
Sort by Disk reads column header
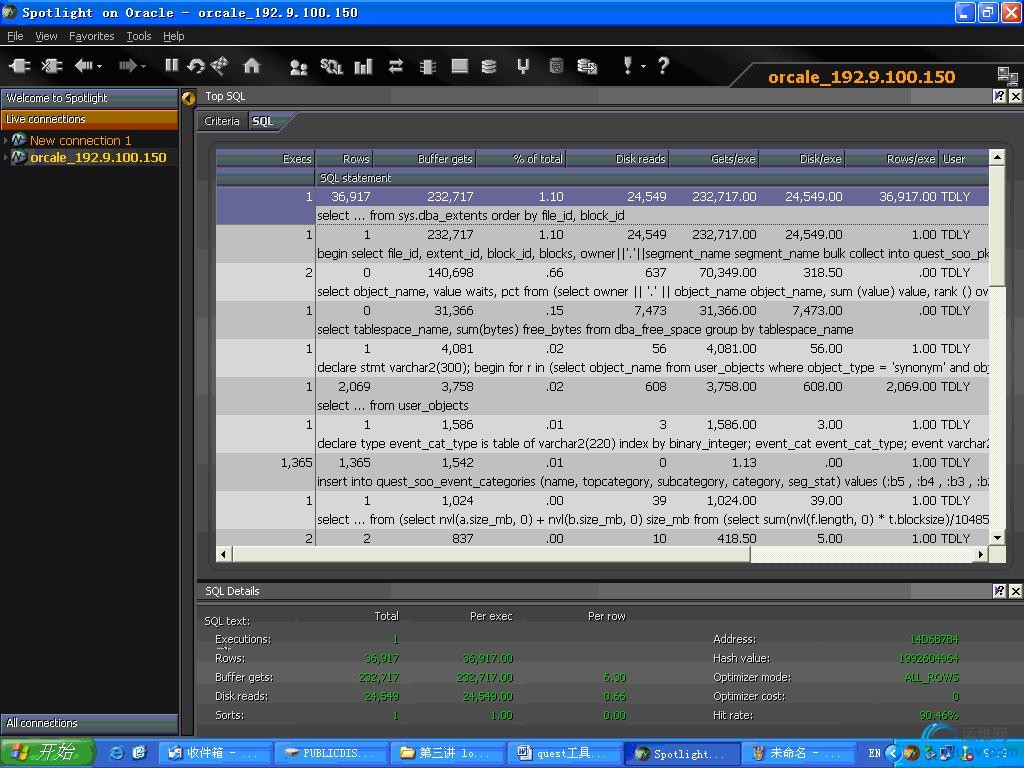617,159
